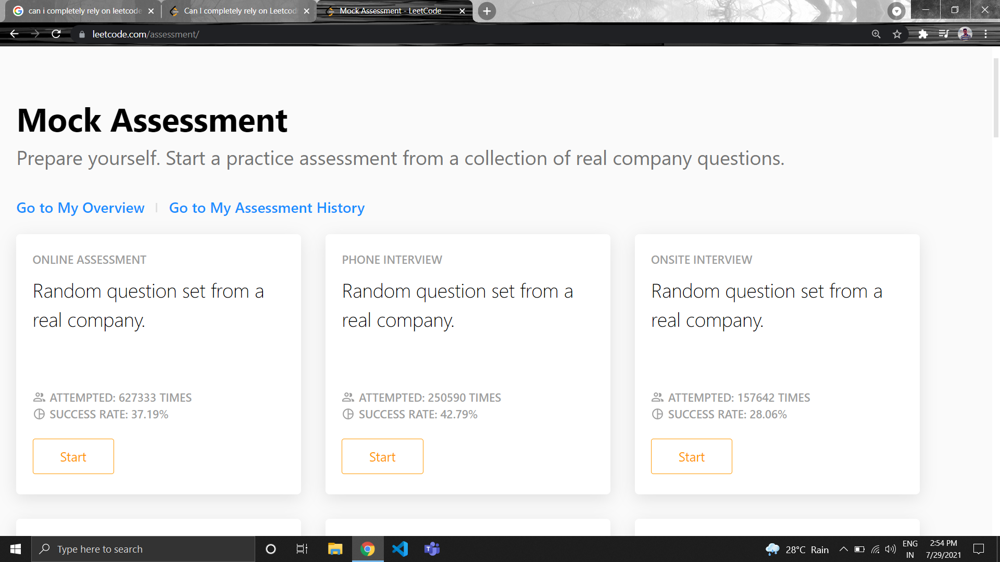Close the second Leetcode question tab
This screenshot has width=1000, height=562.
(x=306, y=11)
